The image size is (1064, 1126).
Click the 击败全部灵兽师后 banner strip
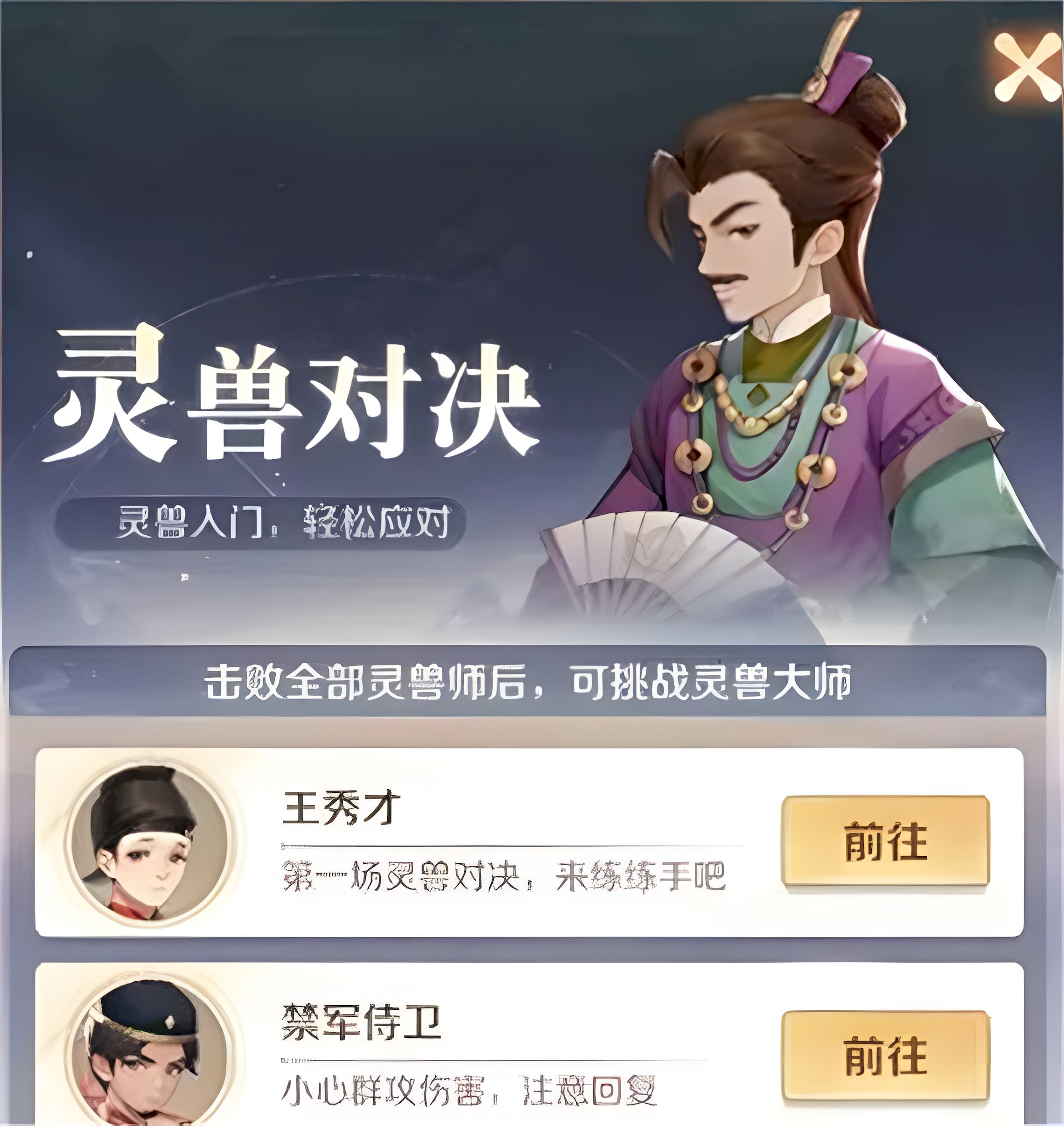click(x=528, y=681)
